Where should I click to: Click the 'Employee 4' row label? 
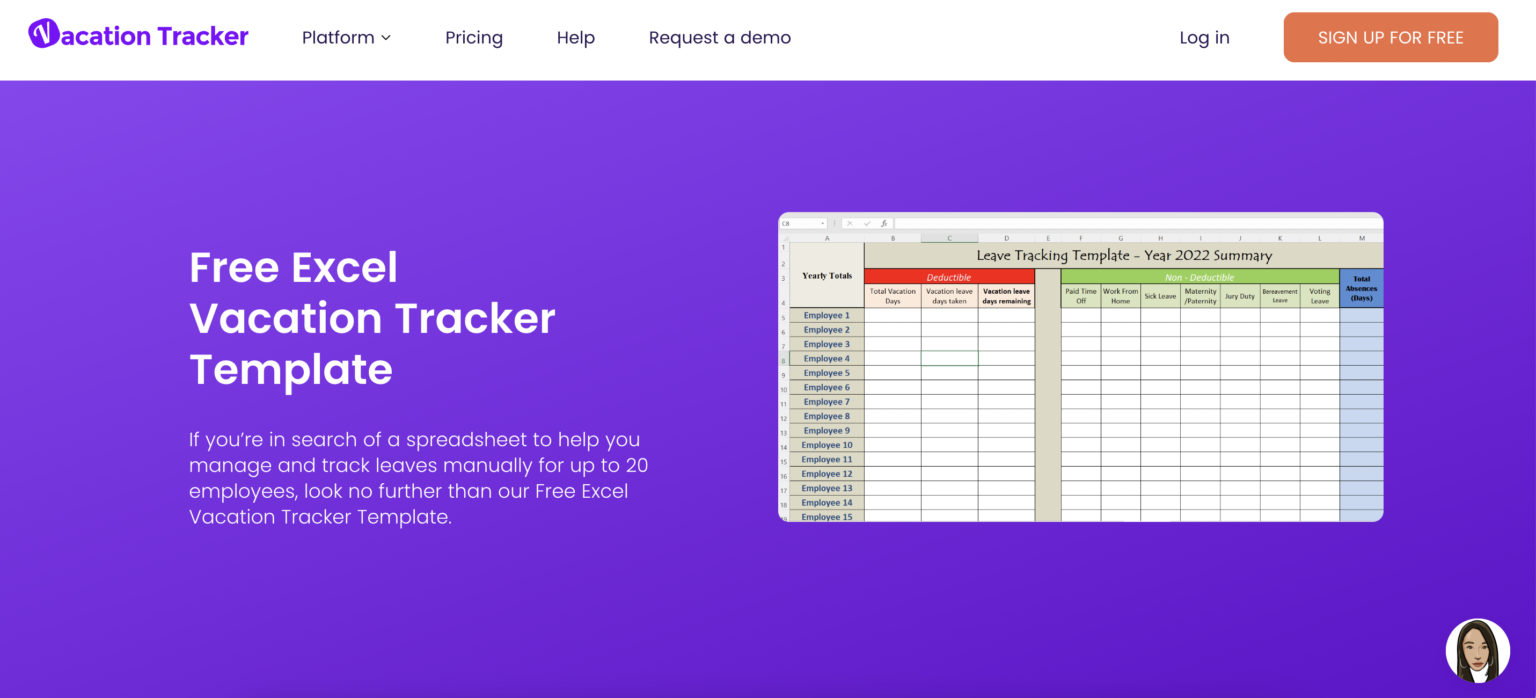[827, 358]
